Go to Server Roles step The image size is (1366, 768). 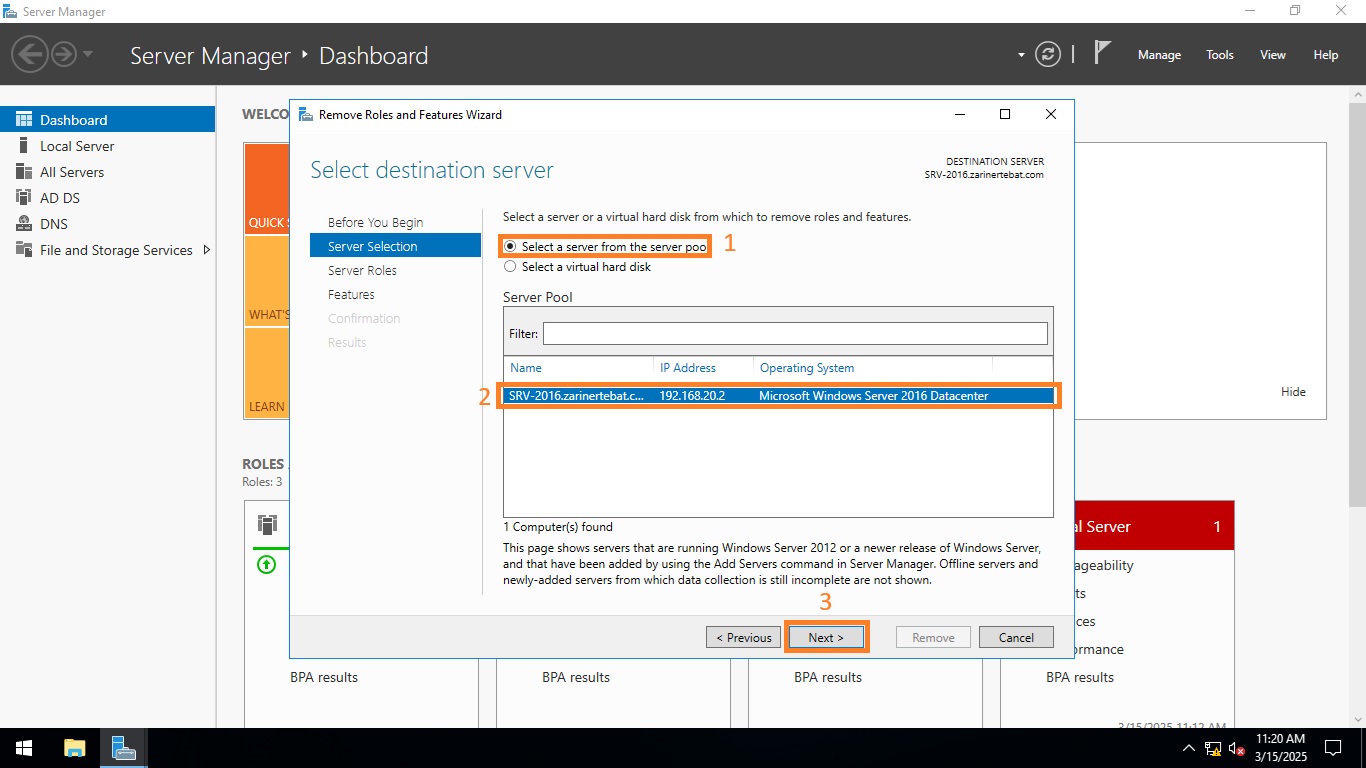point(362,270)
